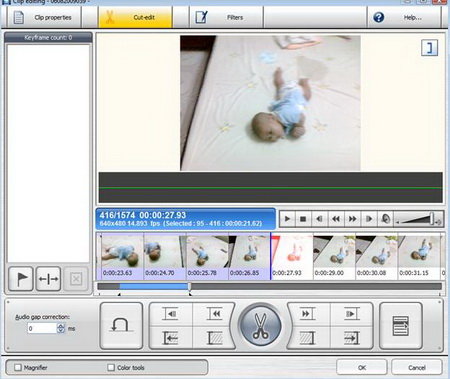The image size is (450, 379).
Task: Click the timeline position handle
Action: [190, 286]
